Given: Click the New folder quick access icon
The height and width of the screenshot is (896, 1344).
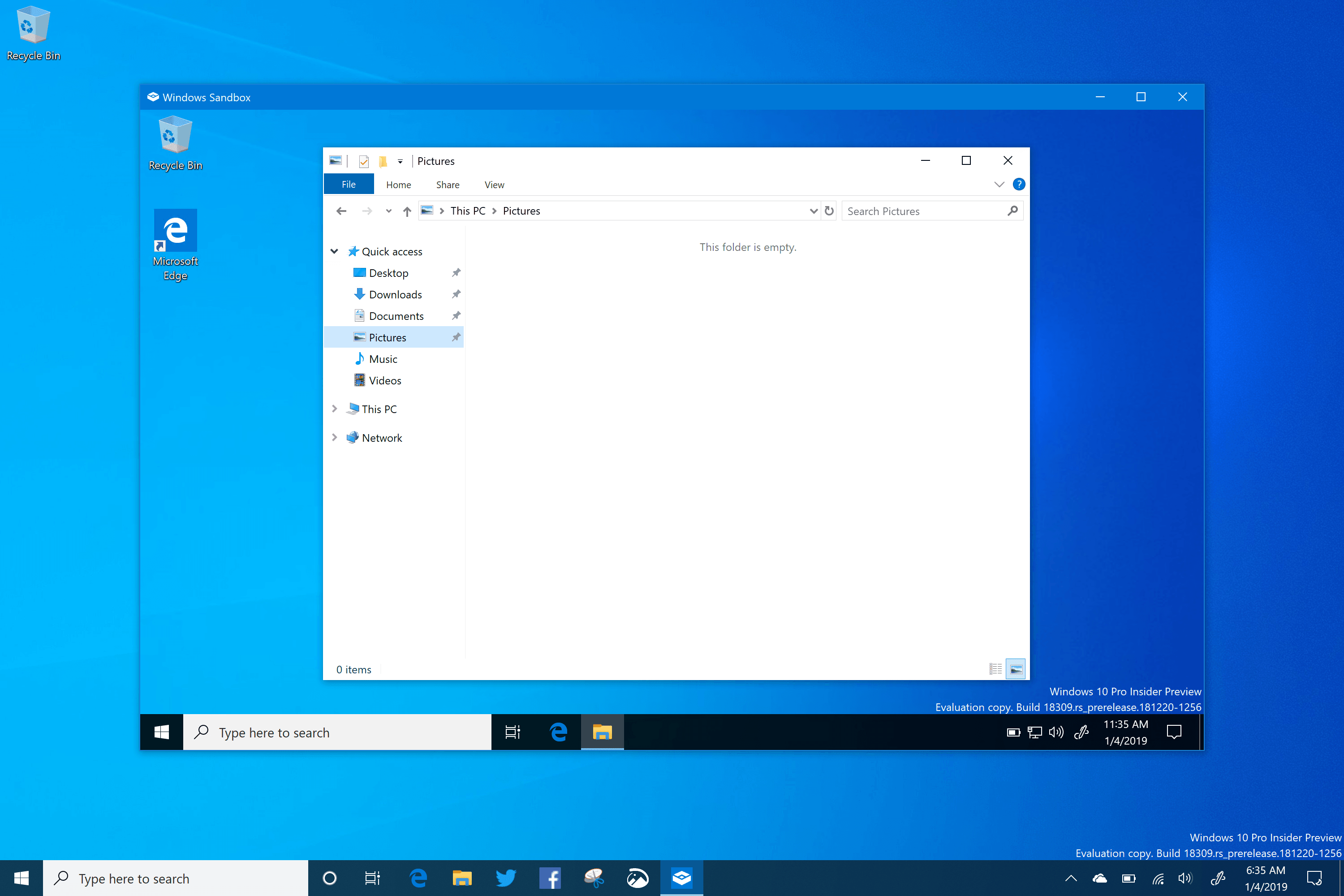Looking at the screenshot, I should pos(382,162).
